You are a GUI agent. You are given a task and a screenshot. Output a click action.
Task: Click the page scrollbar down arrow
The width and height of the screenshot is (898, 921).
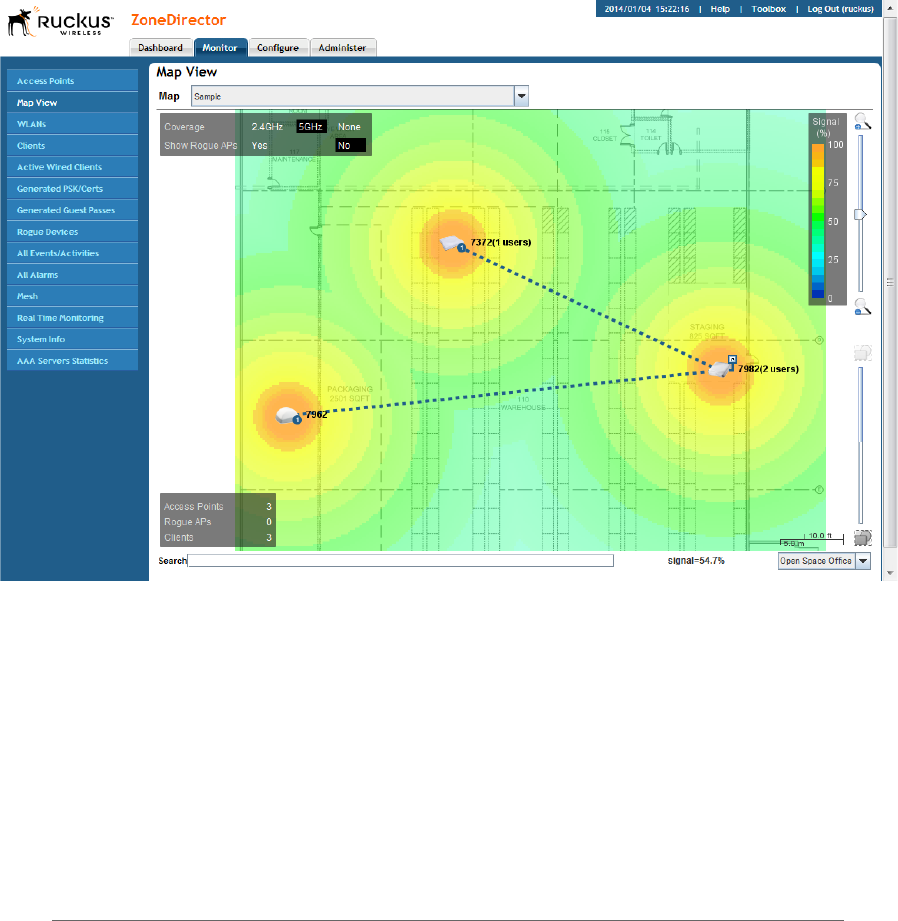(890, 573)
